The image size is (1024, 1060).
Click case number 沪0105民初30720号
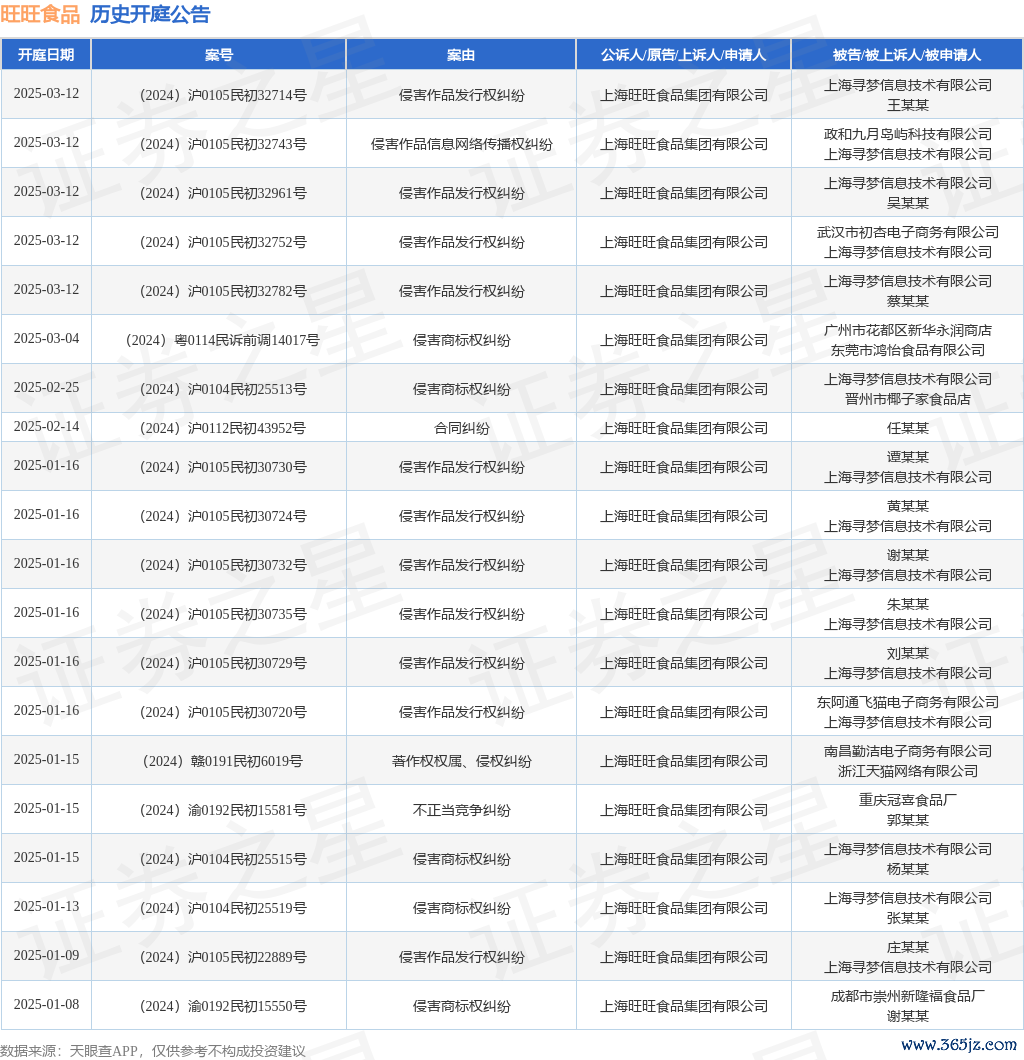[223, 713]
